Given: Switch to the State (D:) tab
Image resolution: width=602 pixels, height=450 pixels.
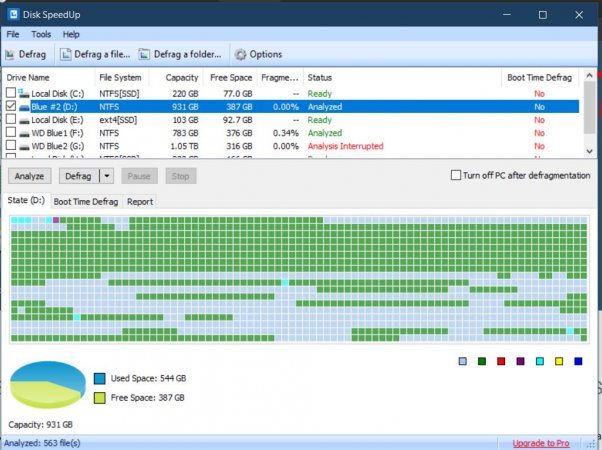Looking at the screenshot, I should tap(26, 200).
